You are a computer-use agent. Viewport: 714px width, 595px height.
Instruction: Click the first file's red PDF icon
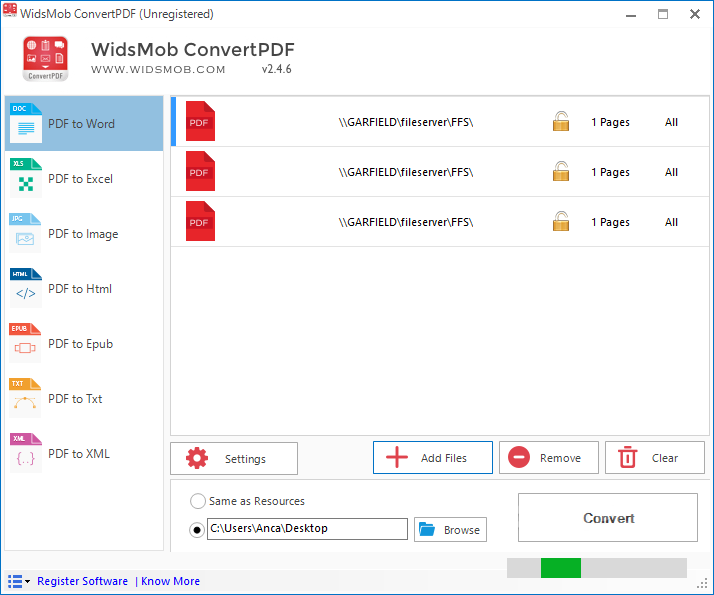200,121
